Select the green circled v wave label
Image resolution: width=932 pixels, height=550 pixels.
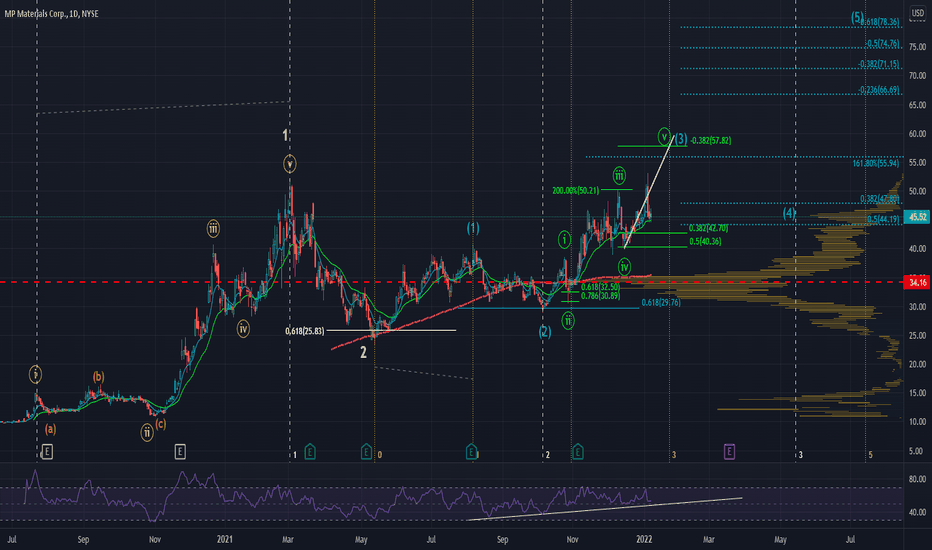tap(665, 136)
